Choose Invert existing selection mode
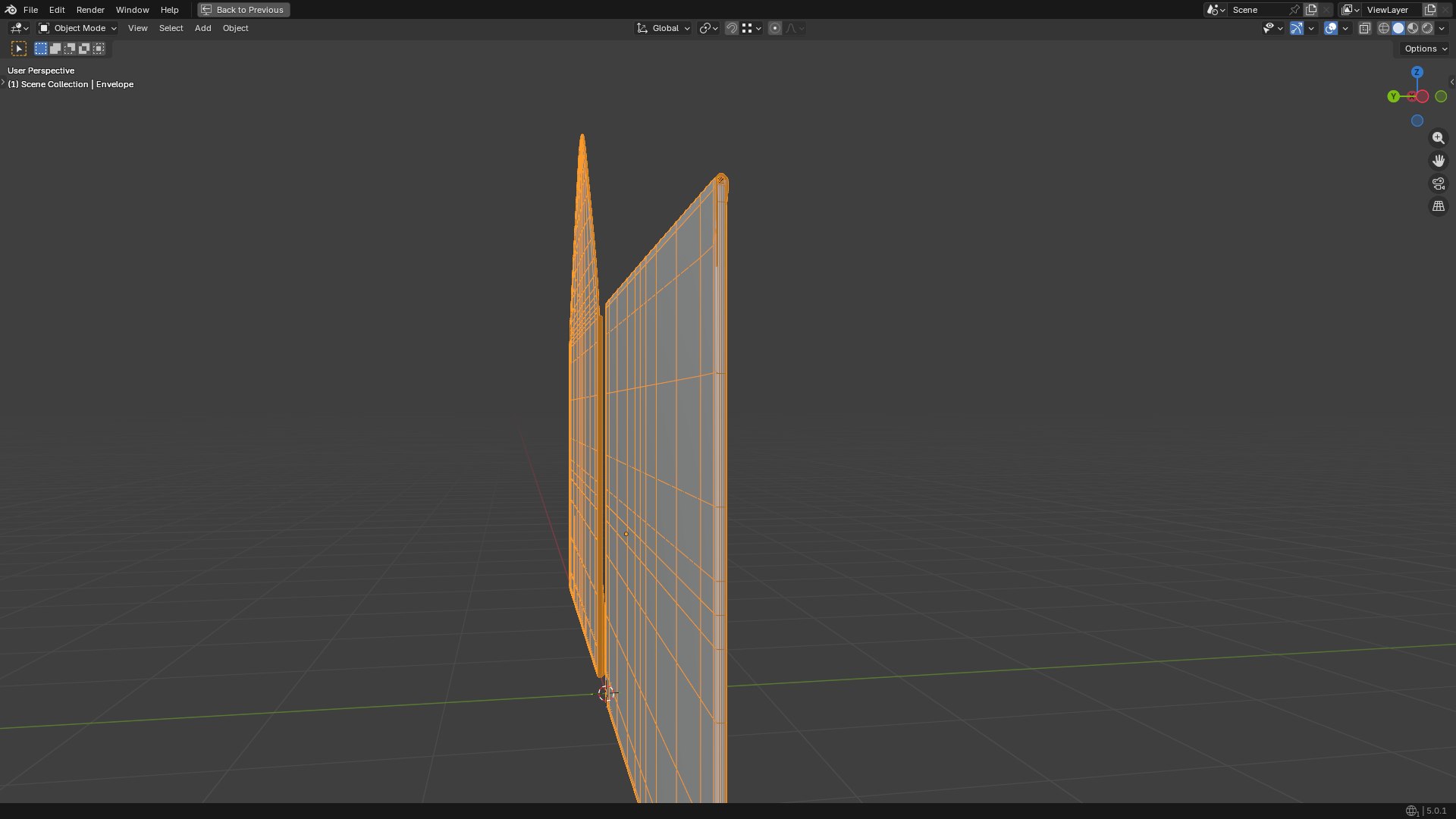 [84, 49]
